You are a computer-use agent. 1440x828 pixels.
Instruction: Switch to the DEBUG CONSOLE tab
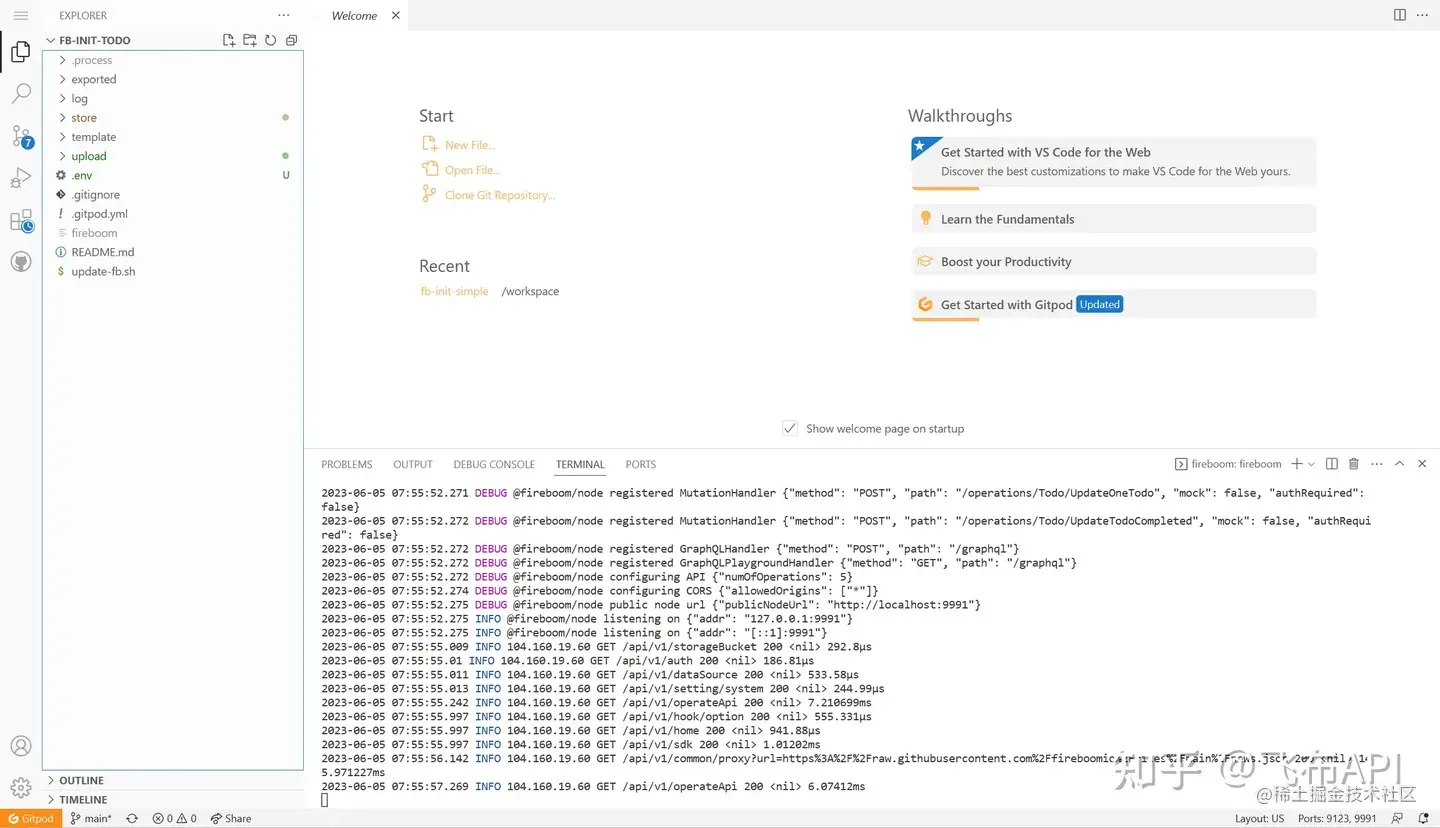click(x=494, y=464)
